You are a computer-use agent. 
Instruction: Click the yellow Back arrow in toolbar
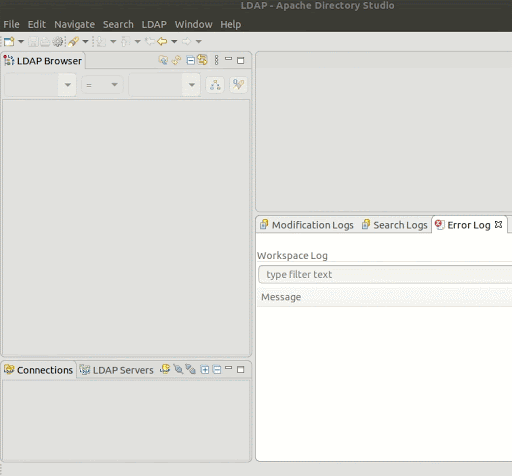(162, 41)
